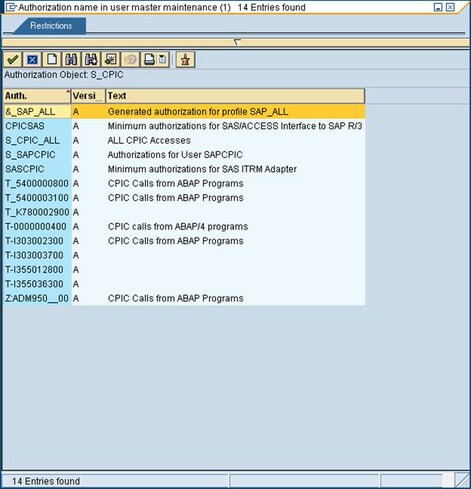
Task: Select the SASCPIC entry
Action: (x=37, y=169)
